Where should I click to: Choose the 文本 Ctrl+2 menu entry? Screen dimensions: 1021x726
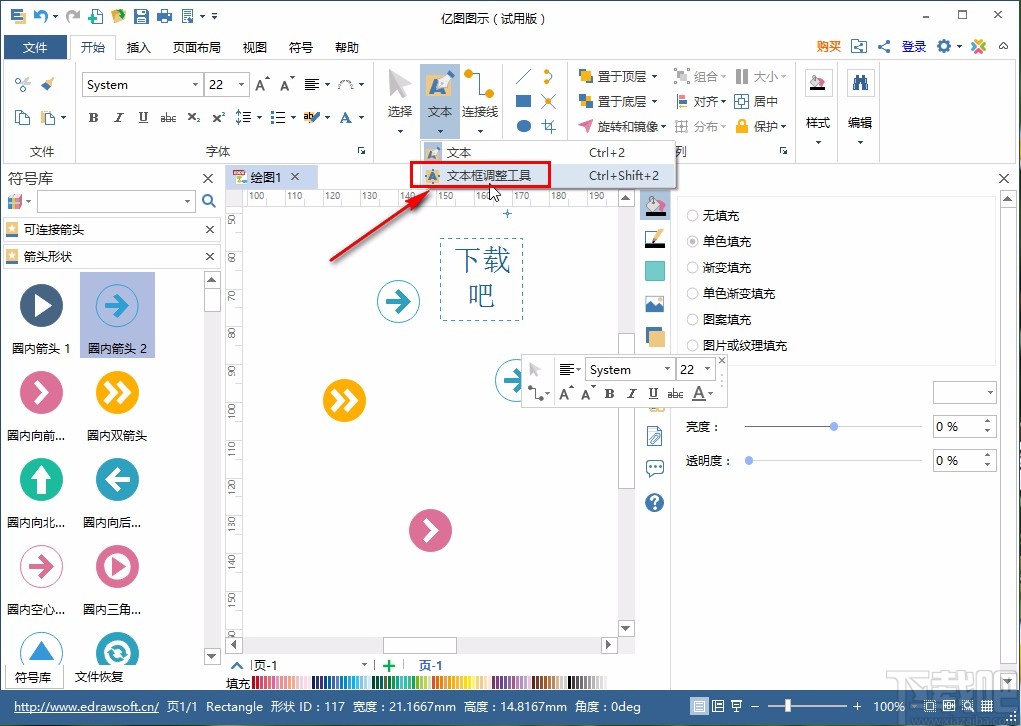(547, 152)
